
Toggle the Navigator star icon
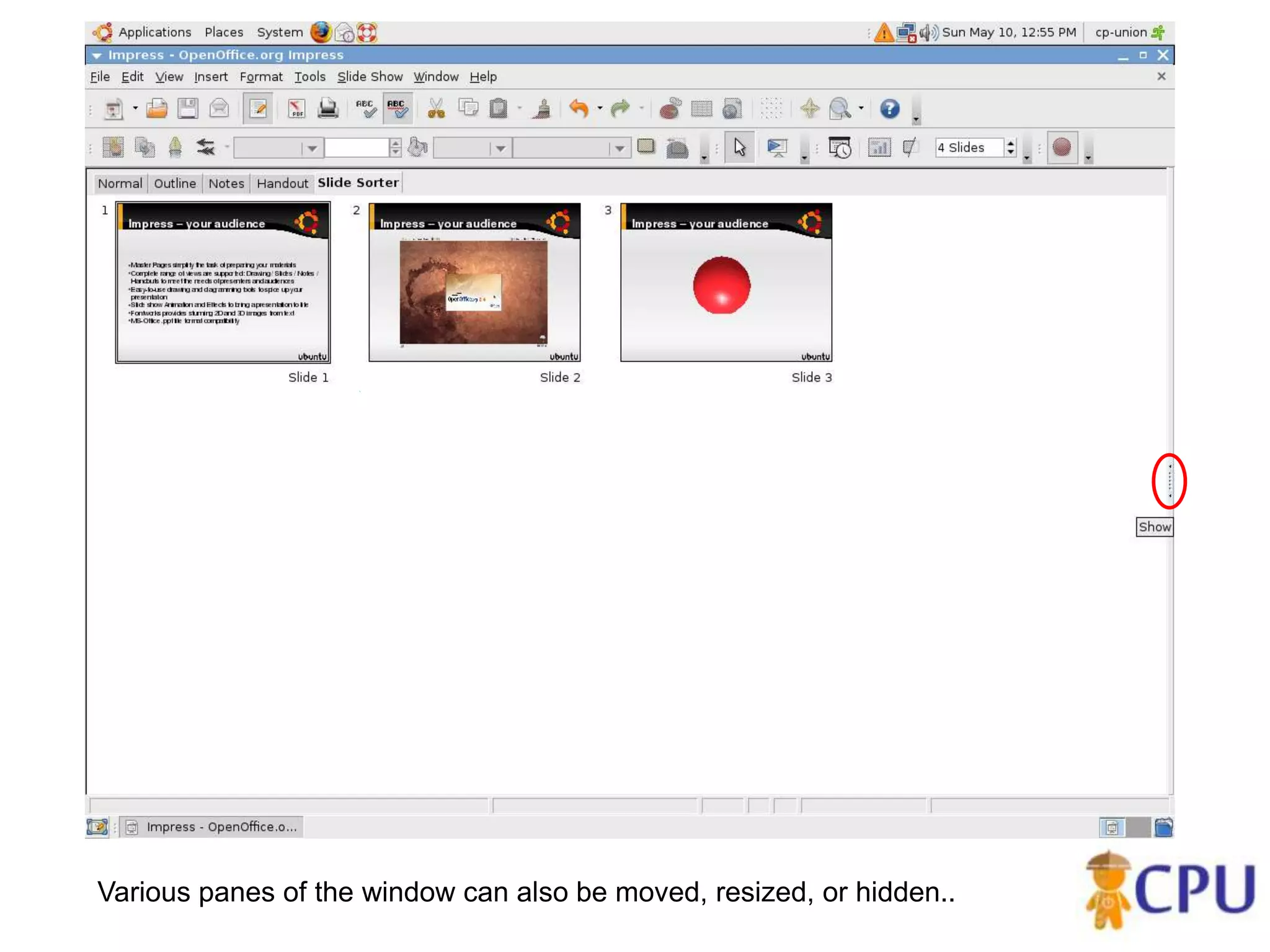[809, 108]
